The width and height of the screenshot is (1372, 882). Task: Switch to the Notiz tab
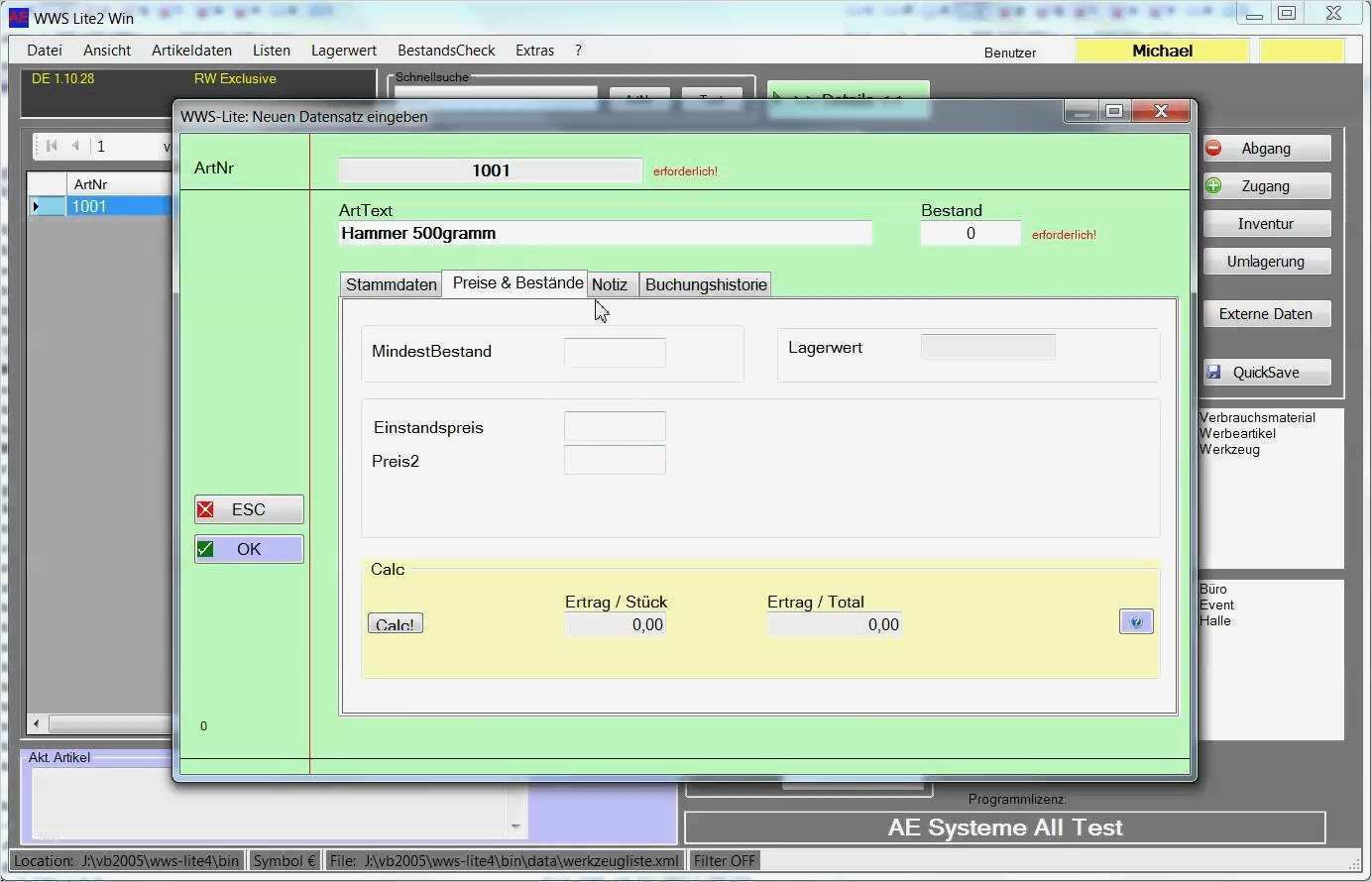point(613,284)
